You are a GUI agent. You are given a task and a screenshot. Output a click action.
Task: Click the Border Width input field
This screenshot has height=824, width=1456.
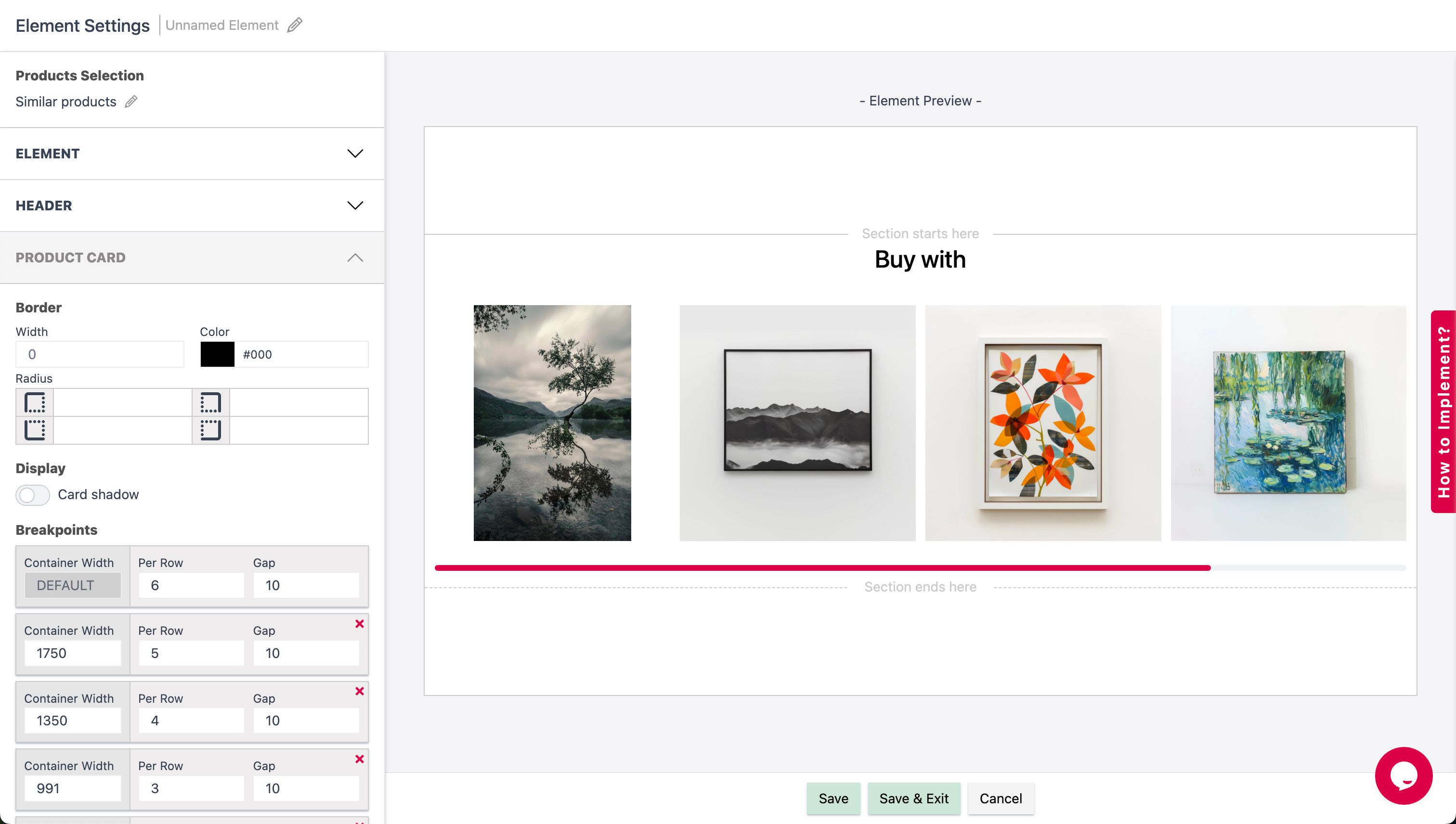point(100,354)
